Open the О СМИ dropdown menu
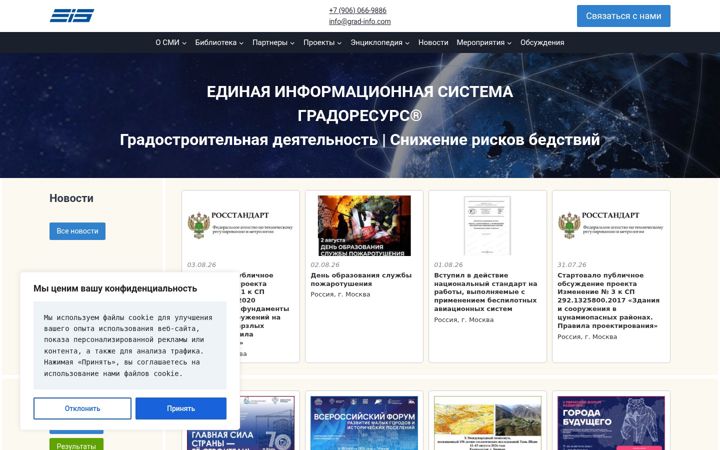This screenshot has height=450, width=720. 171,42
